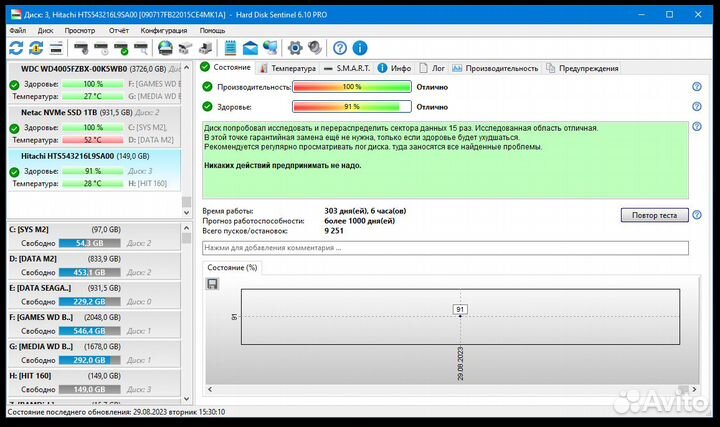The image size is (720, 427).
Task: Click the help icon beside green status text
Action: click(x=697, y=126)
